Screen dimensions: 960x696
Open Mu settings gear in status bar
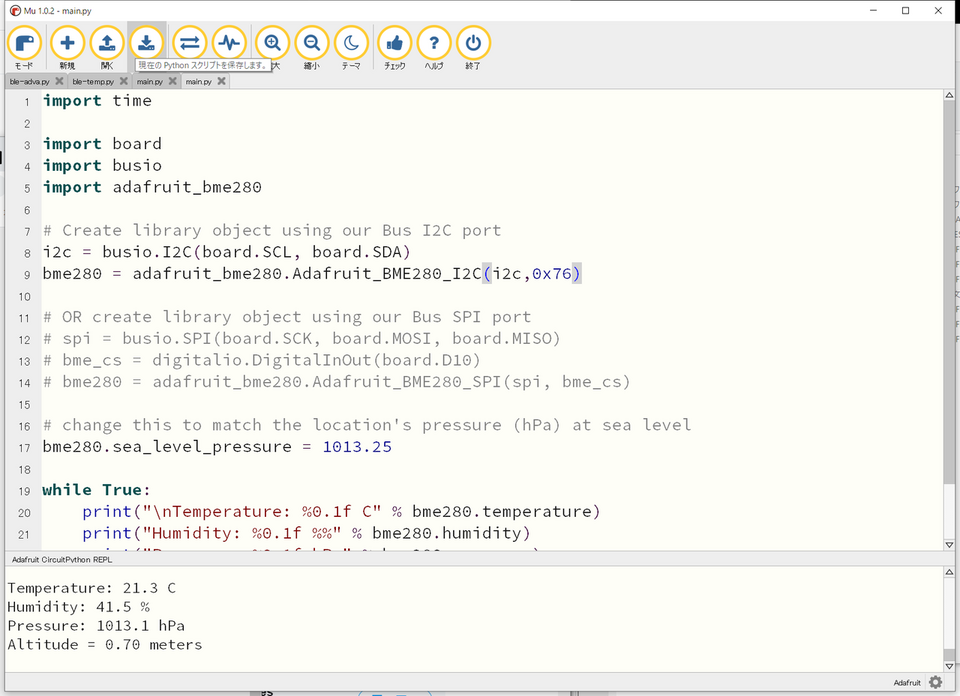tap(935, 682)
